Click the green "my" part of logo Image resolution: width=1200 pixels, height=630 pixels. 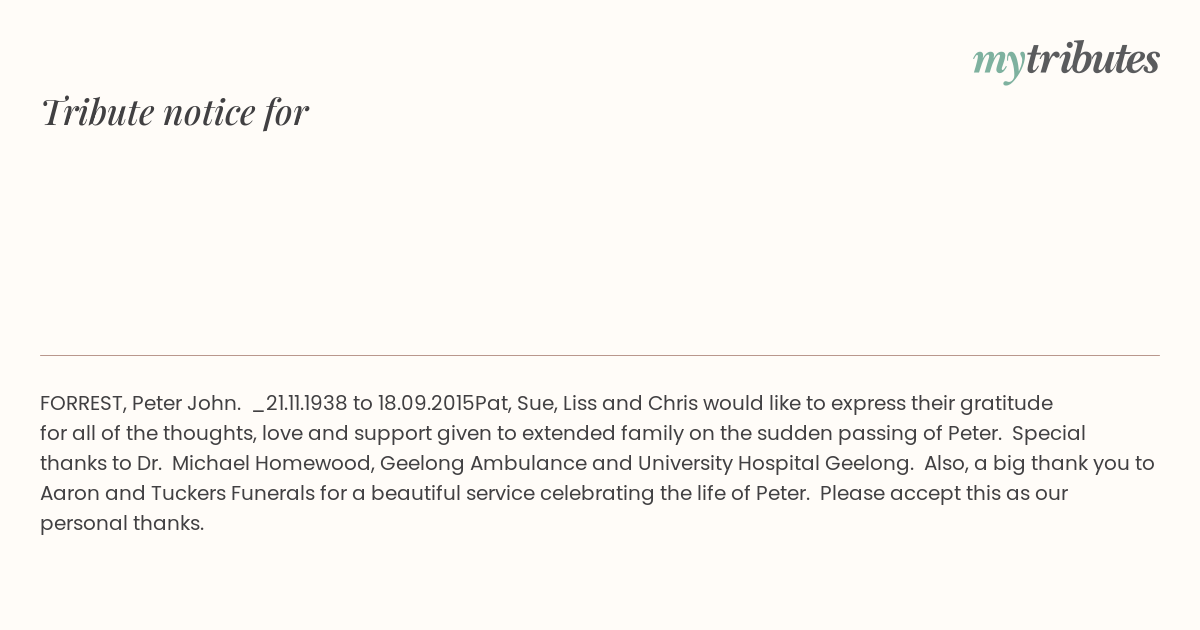click(x=998, y=63)
